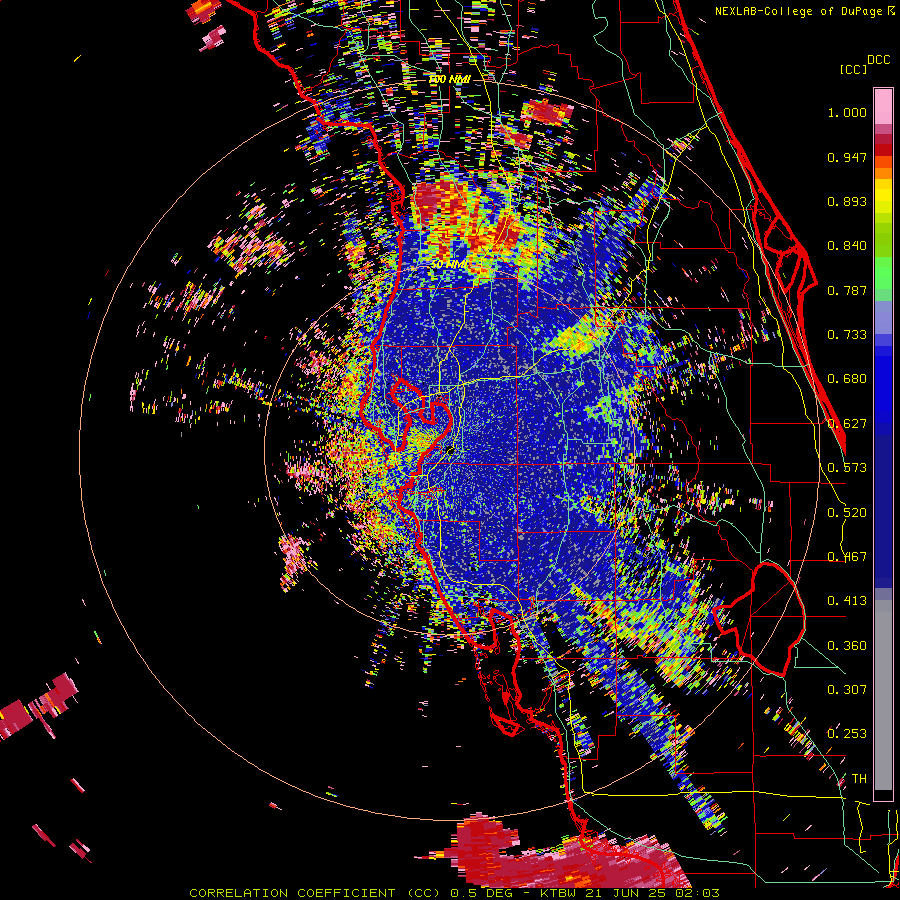
Task: Select the 0.627 scale value
Action: click(x=847, y=424)
